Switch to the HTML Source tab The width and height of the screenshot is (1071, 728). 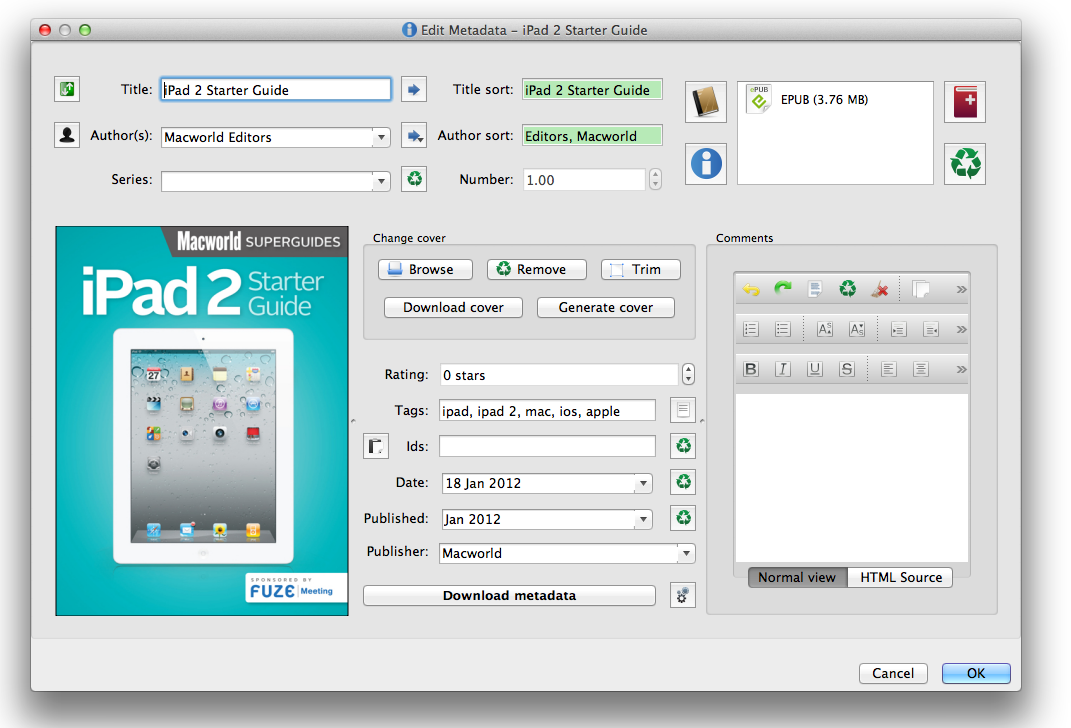pyautogui.click(x=901, y=578)
